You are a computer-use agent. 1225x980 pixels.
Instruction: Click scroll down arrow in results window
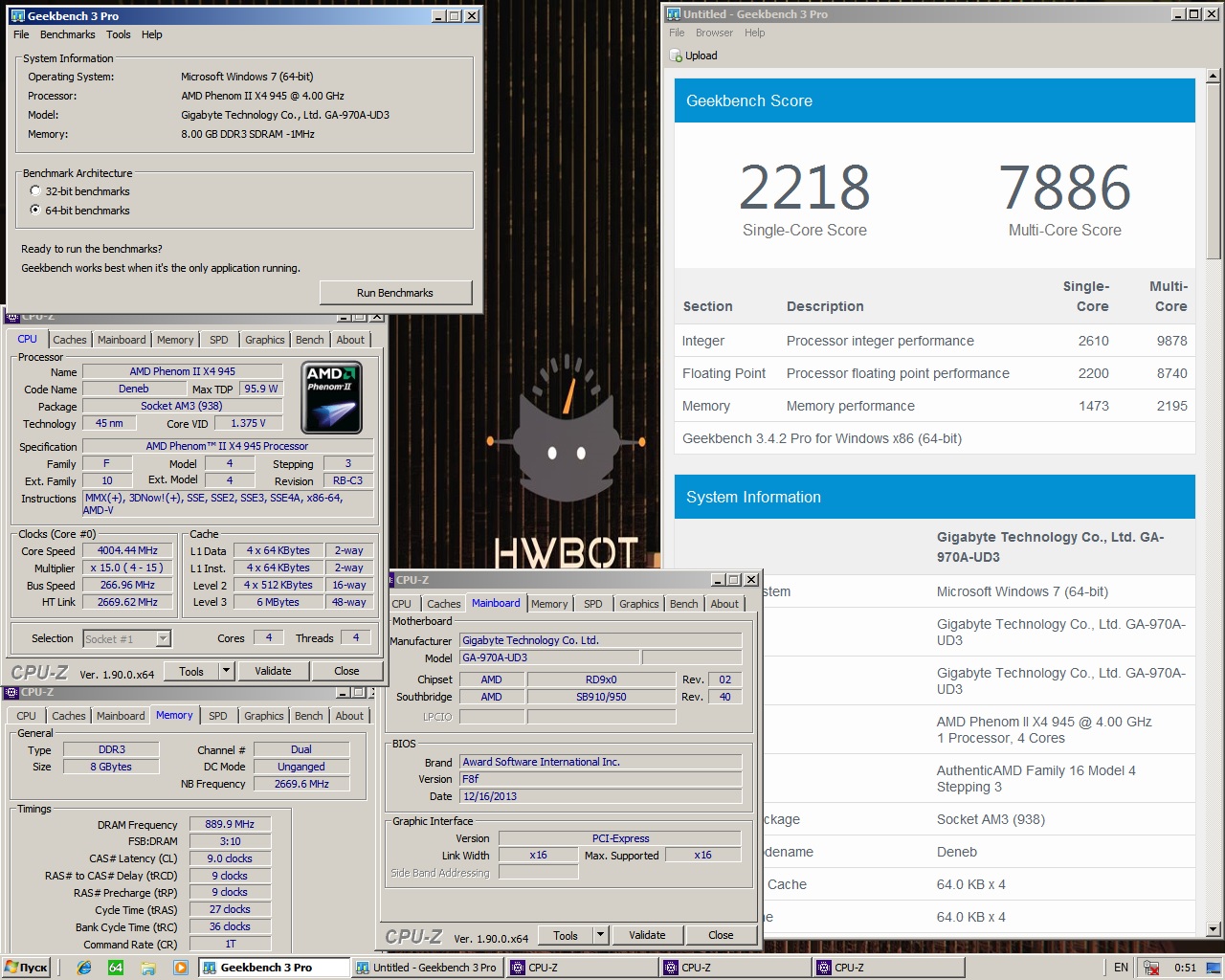pyautogui.click(x=1214, y=928)
